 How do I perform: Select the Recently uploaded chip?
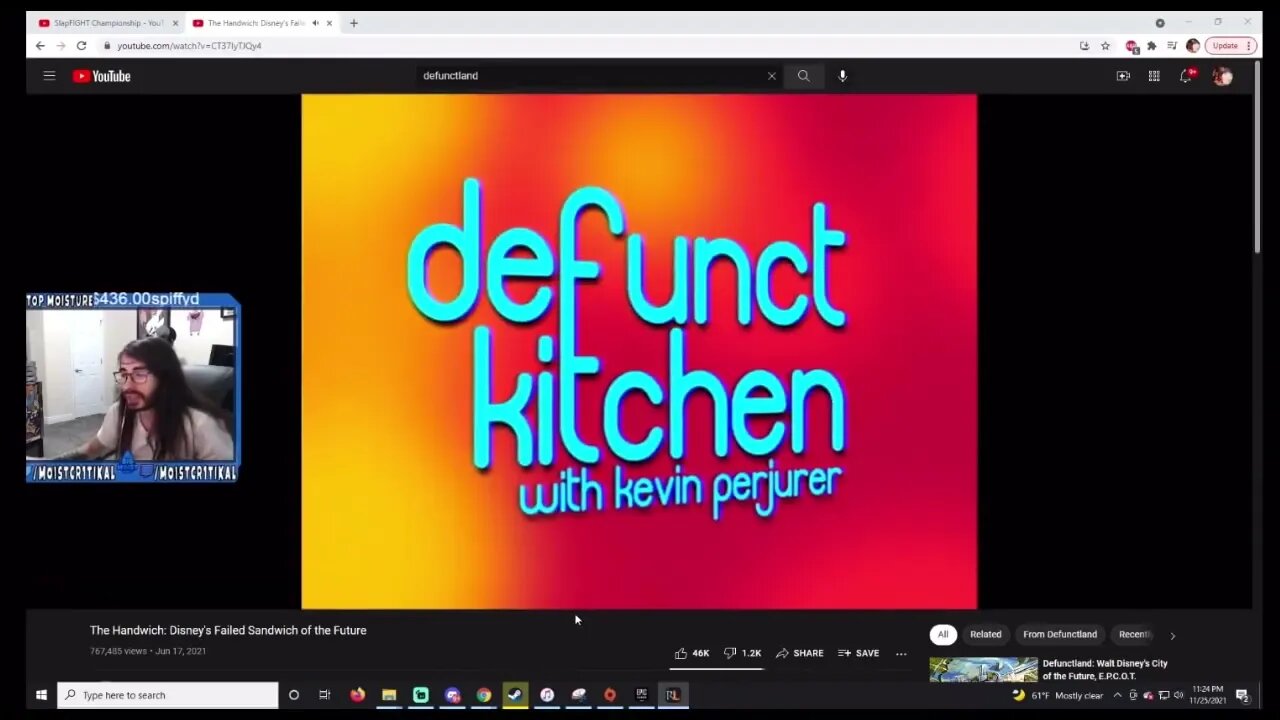1134,634
